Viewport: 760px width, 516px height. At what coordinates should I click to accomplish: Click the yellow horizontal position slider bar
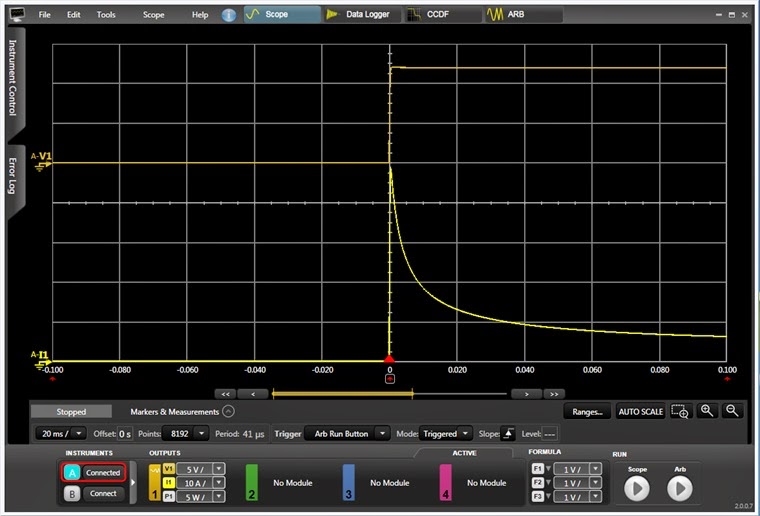click(x=342, y=394)
